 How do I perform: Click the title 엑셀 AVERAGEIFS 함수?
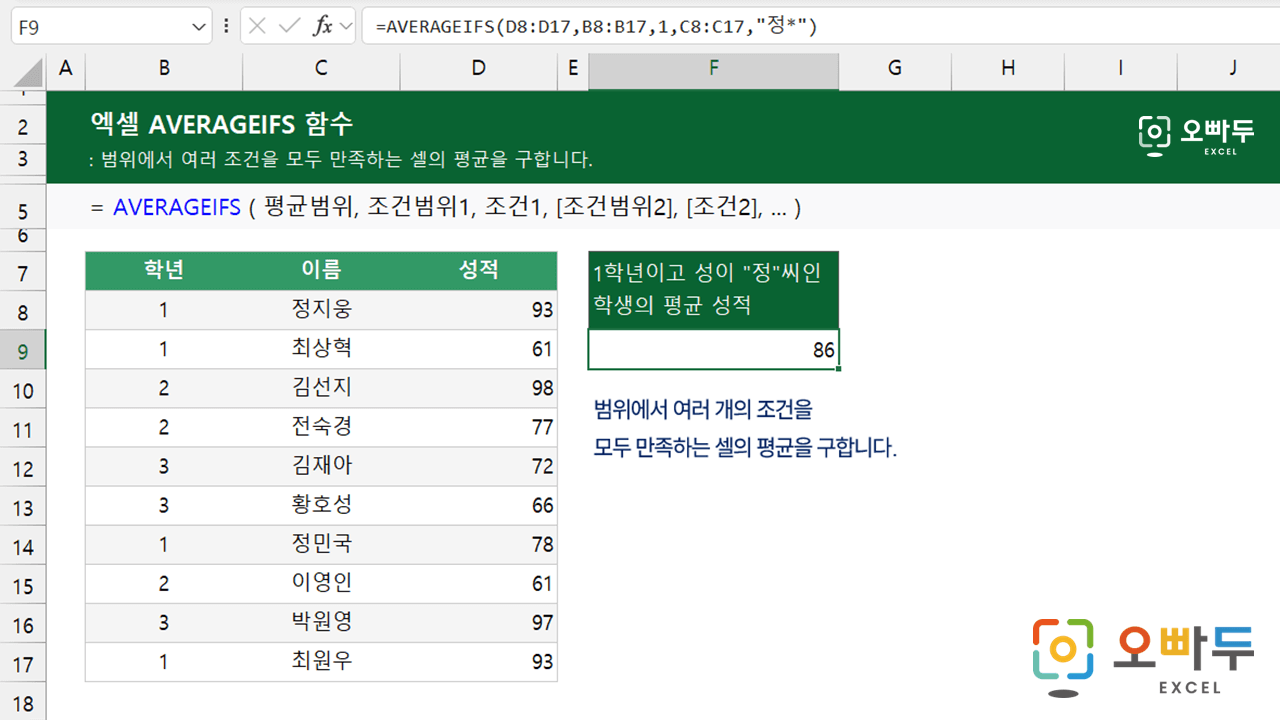221,124
